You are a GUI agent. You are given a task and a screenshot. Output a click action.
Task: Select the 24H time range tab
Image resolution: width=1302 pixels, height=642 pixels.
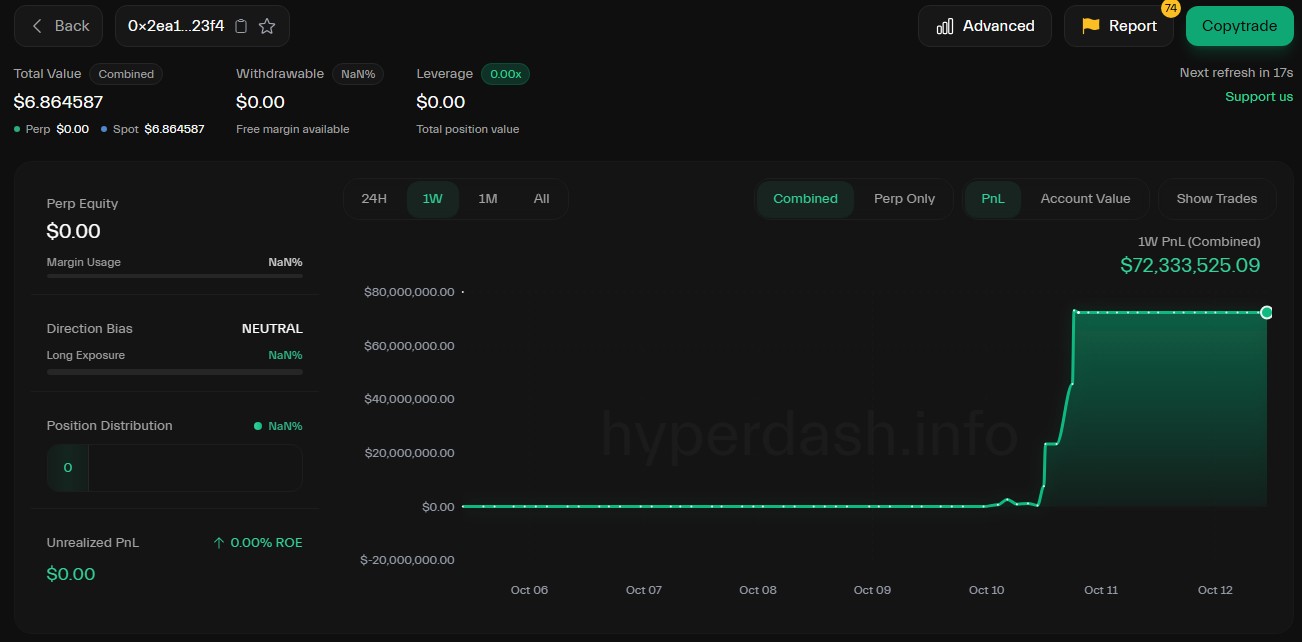[374, 199]
